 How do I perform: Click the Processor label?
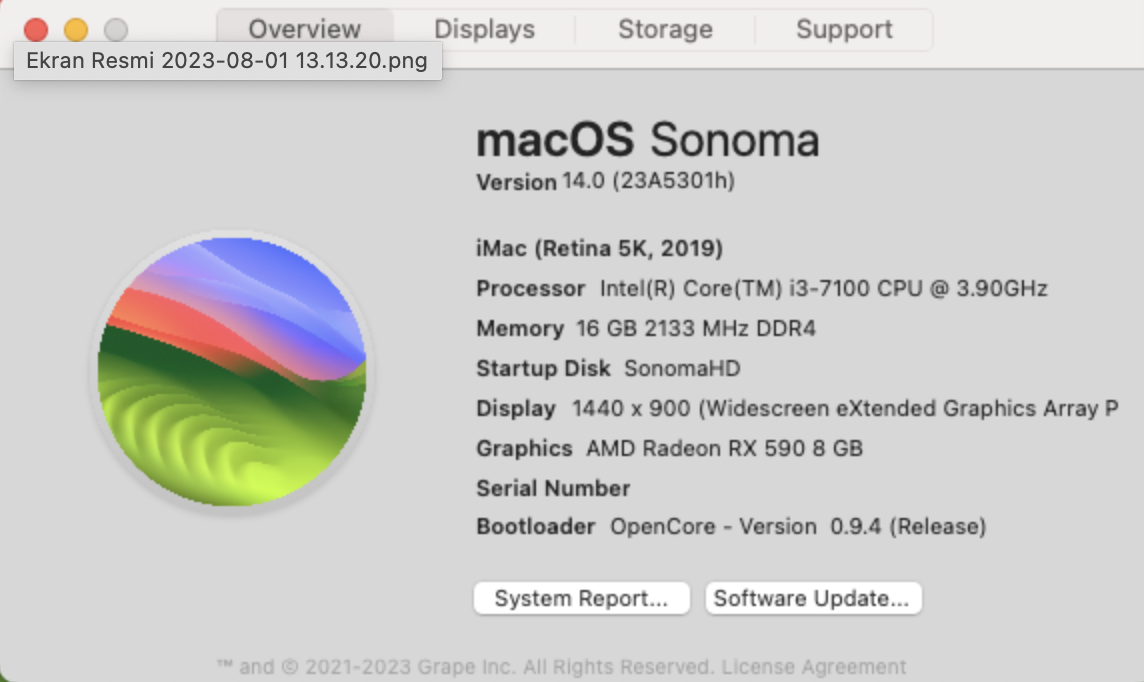pos(530,289)
